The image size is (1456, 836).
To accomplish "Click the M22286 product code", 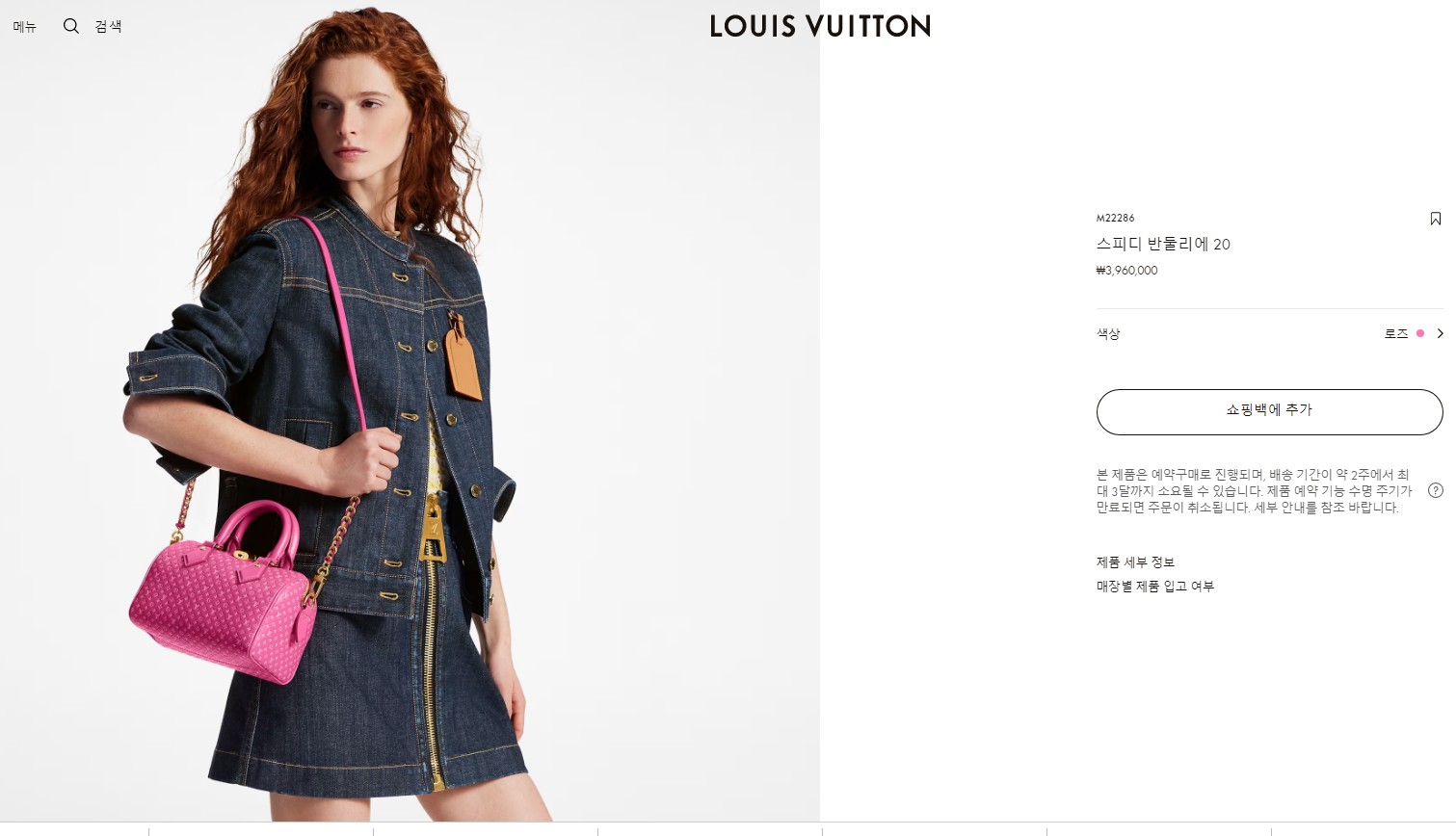I will (1115, 219).
